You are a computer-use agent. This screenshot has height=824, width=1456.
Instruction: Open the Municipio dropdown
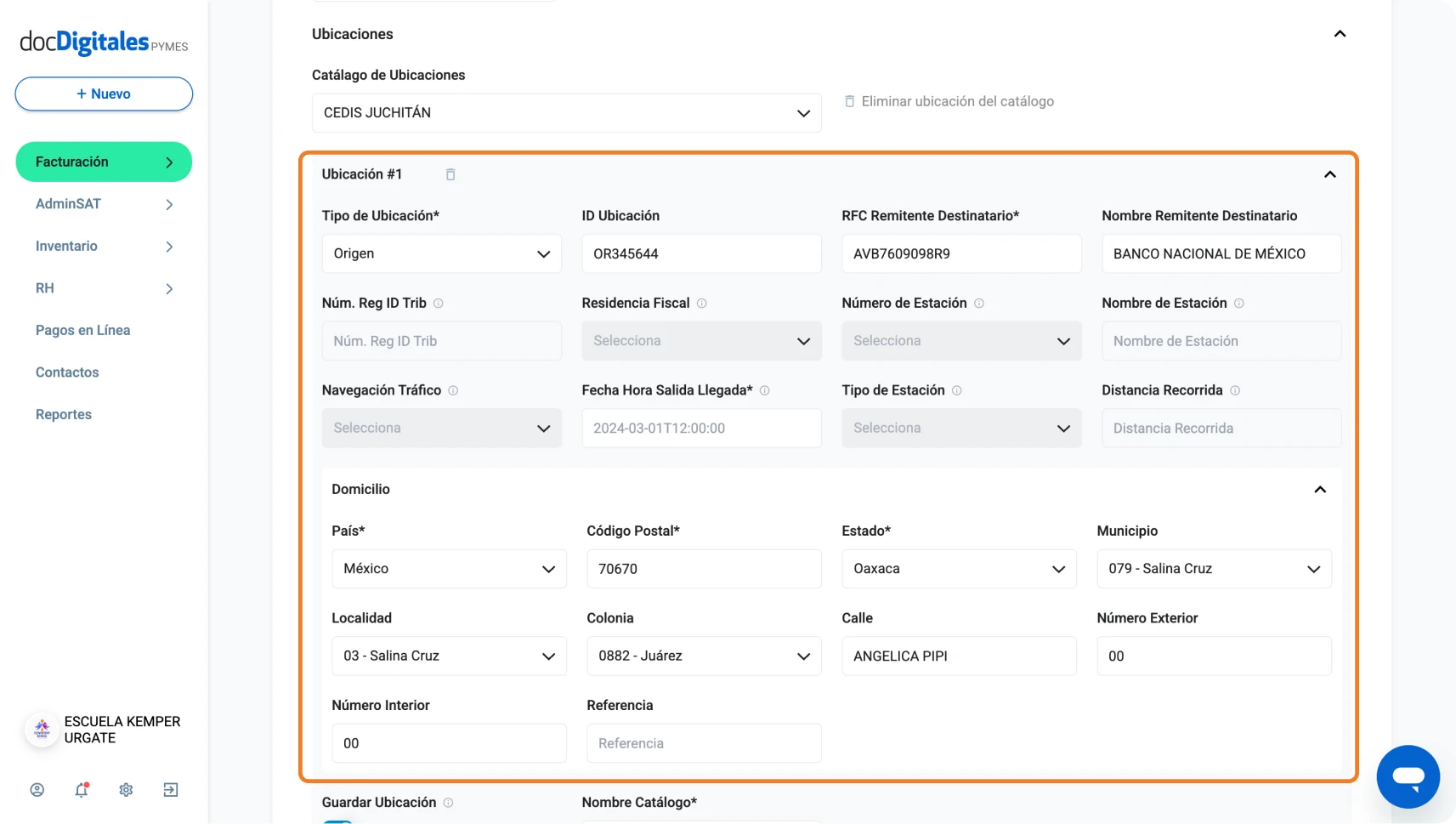point(1215,569)
